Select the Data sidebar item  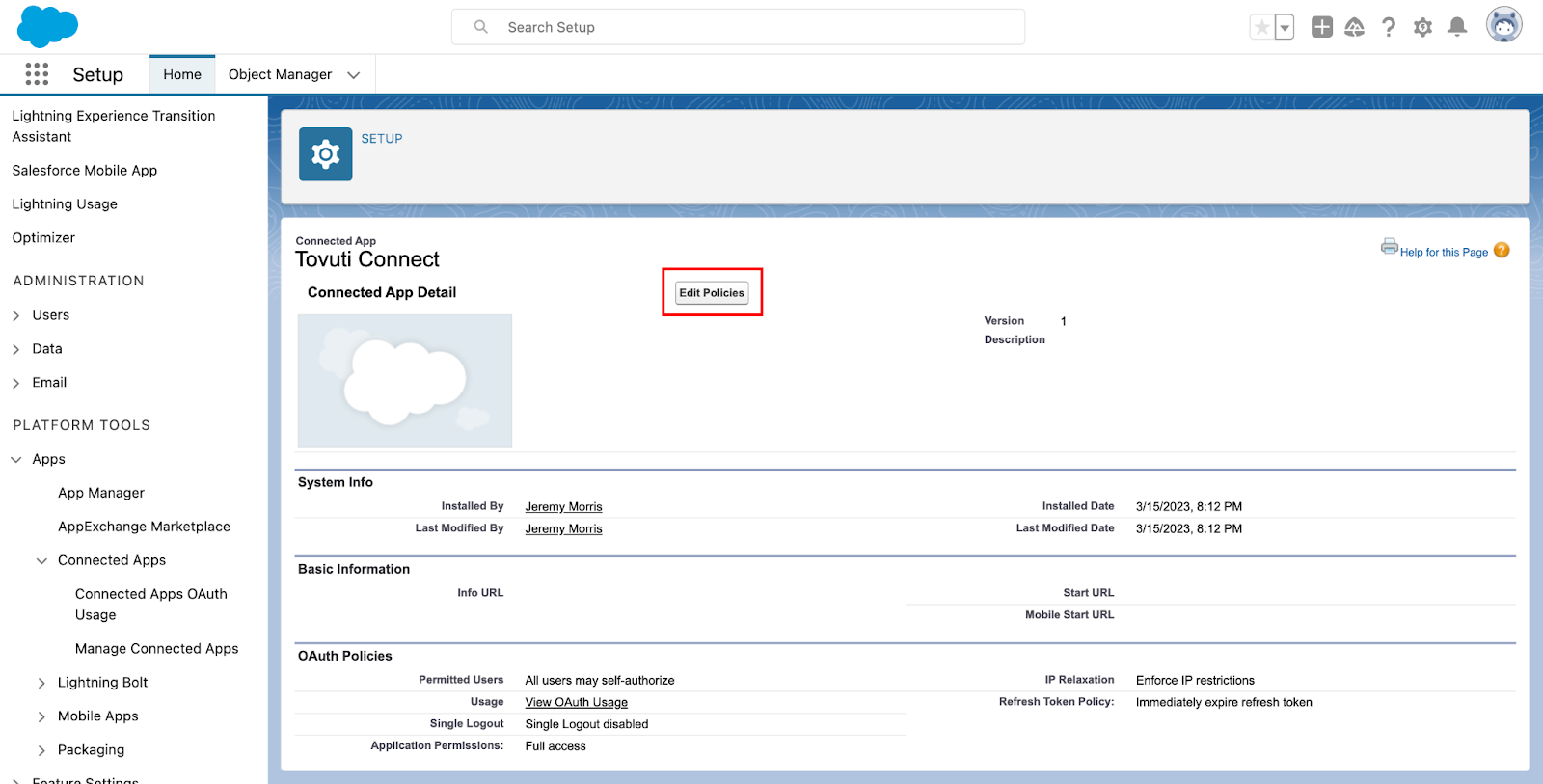coord(47,349)
